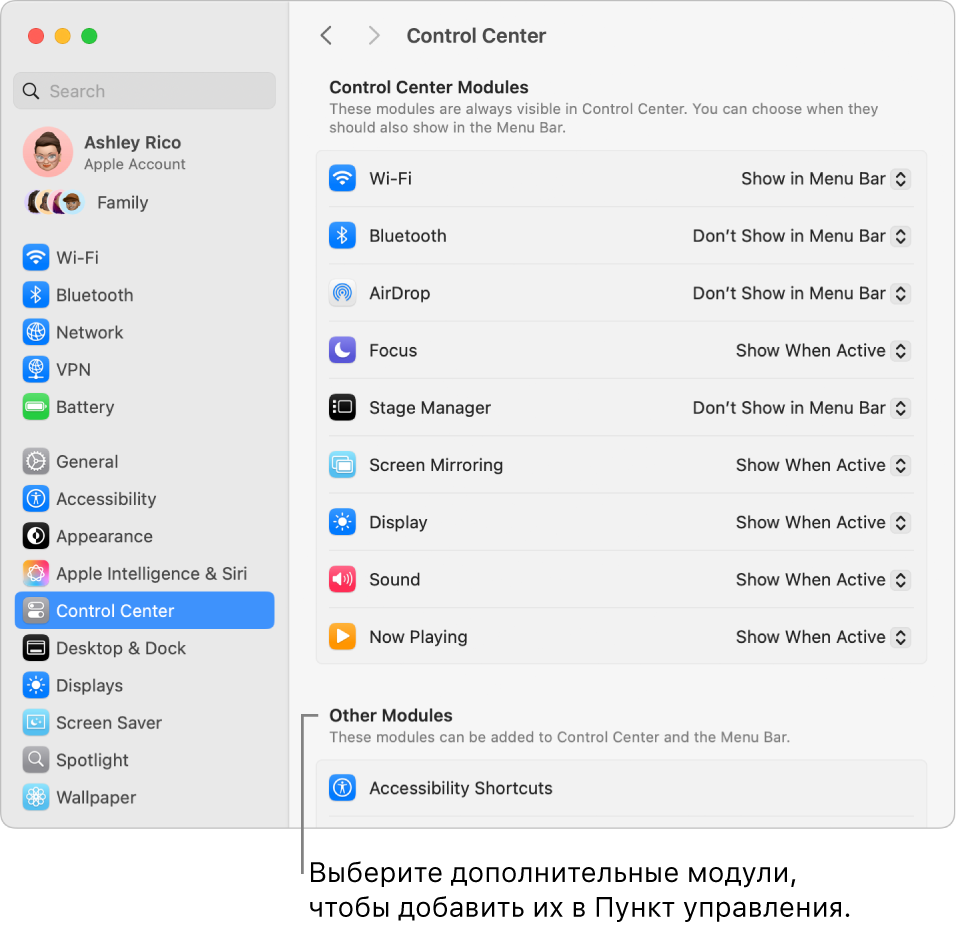Click the green Battery icon in sidebar
This screenshot has height=931, width=958.
[x=36, y=407]
